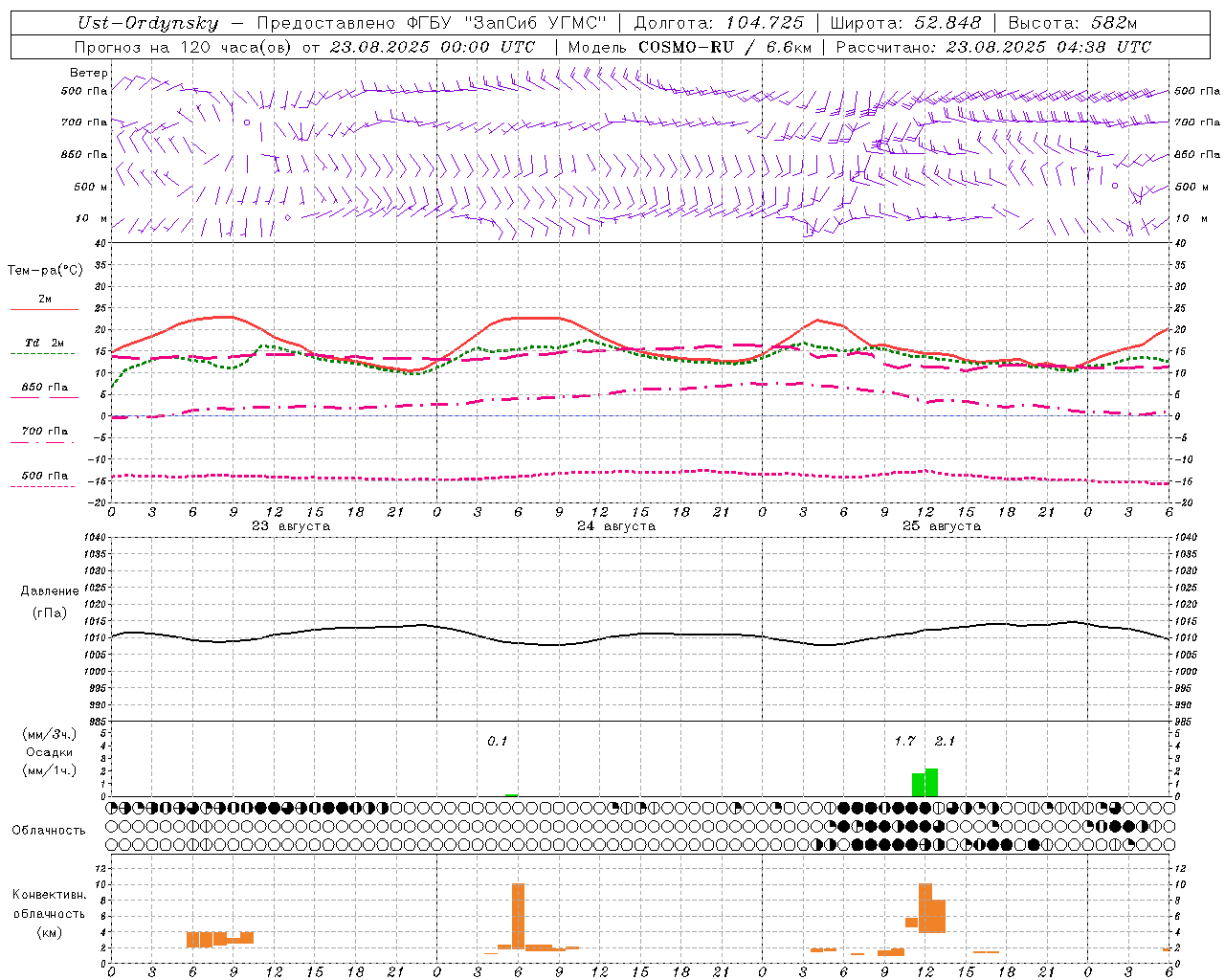Click the Долгота: 104.725 value
Image resolution: width=1225 pixels, height=980 pixels.
coord(719,23)
